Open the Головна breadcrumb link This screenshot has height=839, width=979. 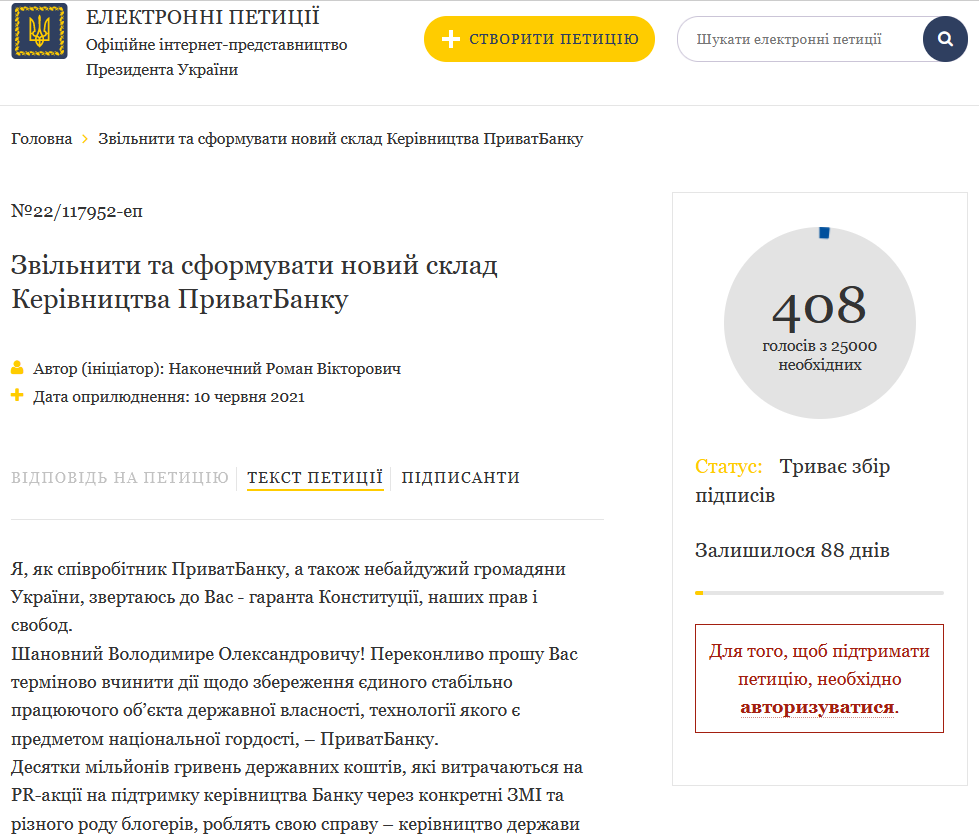pos(41,139)
